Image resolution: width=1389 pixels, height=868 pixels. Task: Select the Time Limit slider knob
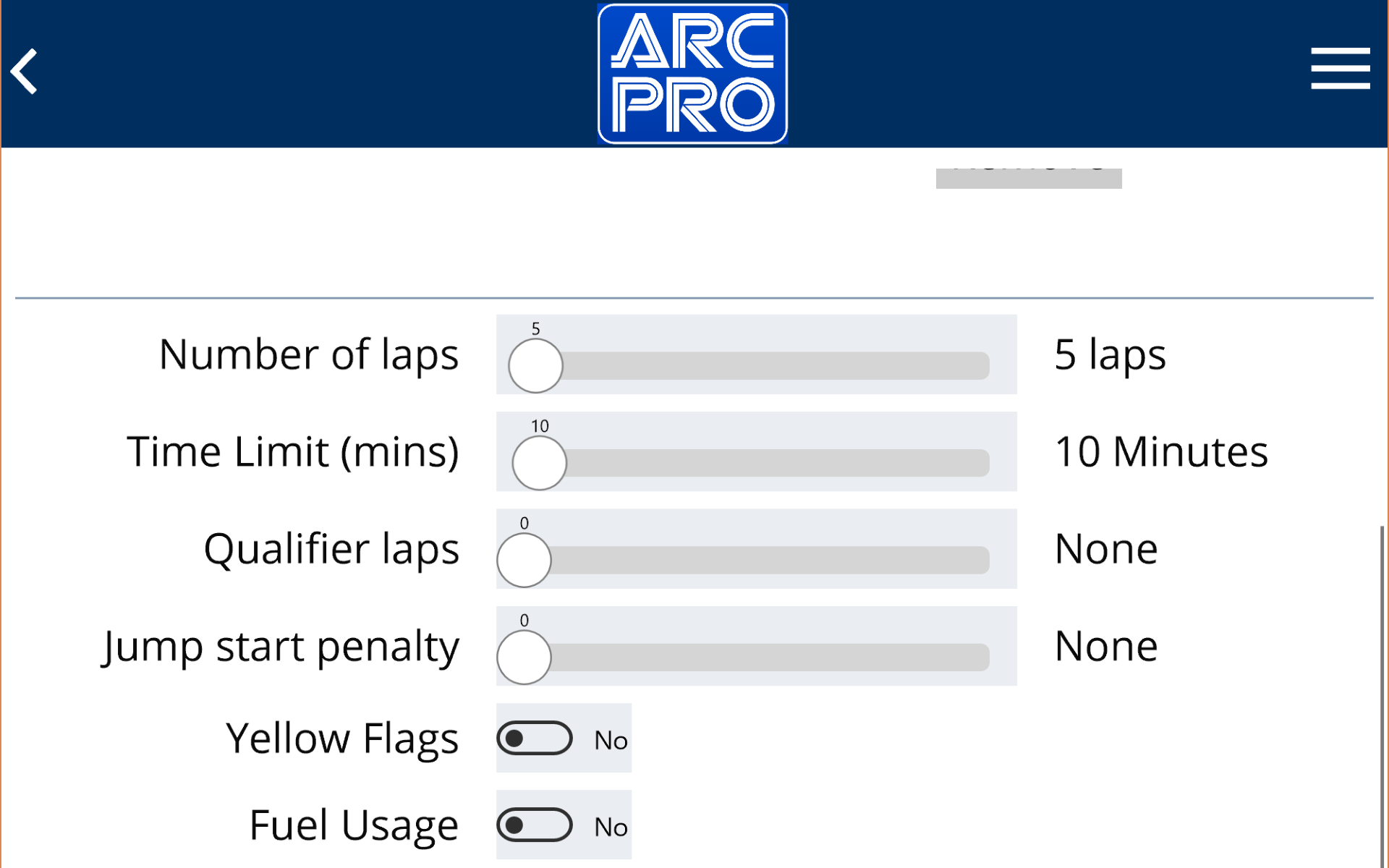pyautogui.click(x=539, y=462)
